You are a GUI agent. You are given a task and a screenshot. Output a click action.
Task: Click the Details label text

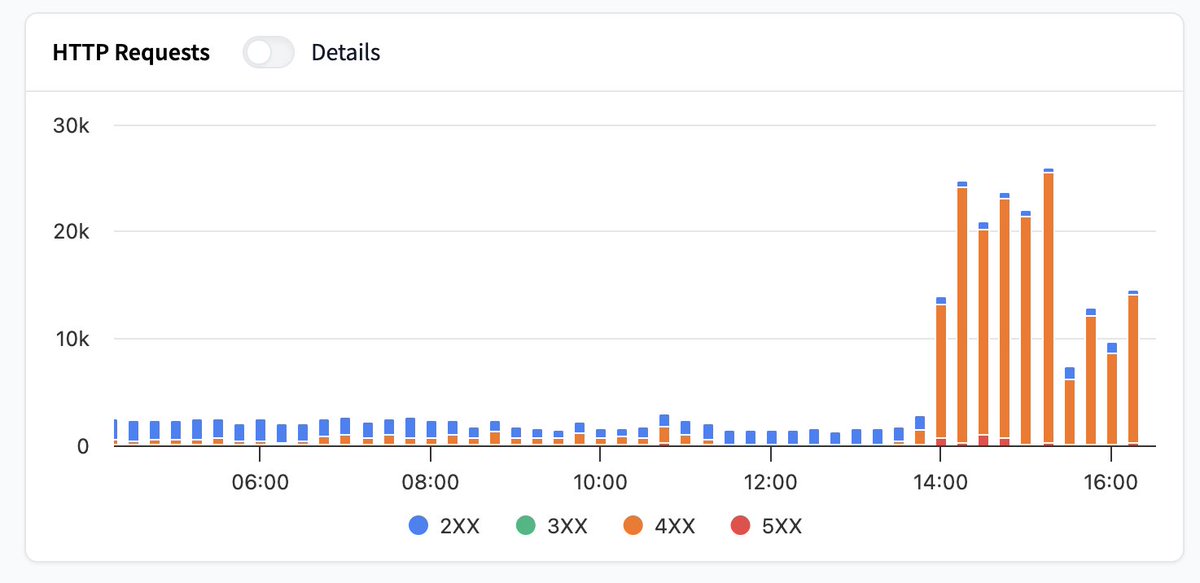tap(346, 53)
